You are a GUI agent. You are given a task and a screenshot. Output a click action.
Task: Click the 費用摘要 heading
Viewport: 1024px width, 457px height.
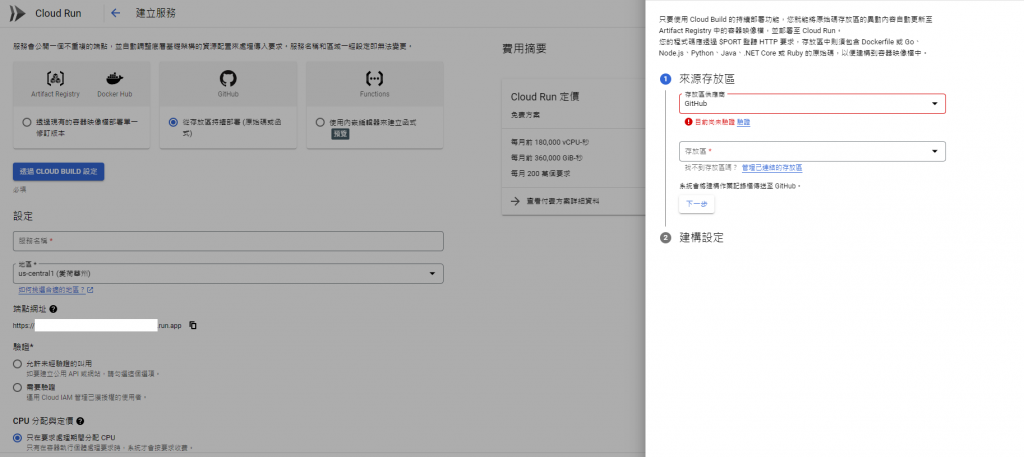coord(524,49)
